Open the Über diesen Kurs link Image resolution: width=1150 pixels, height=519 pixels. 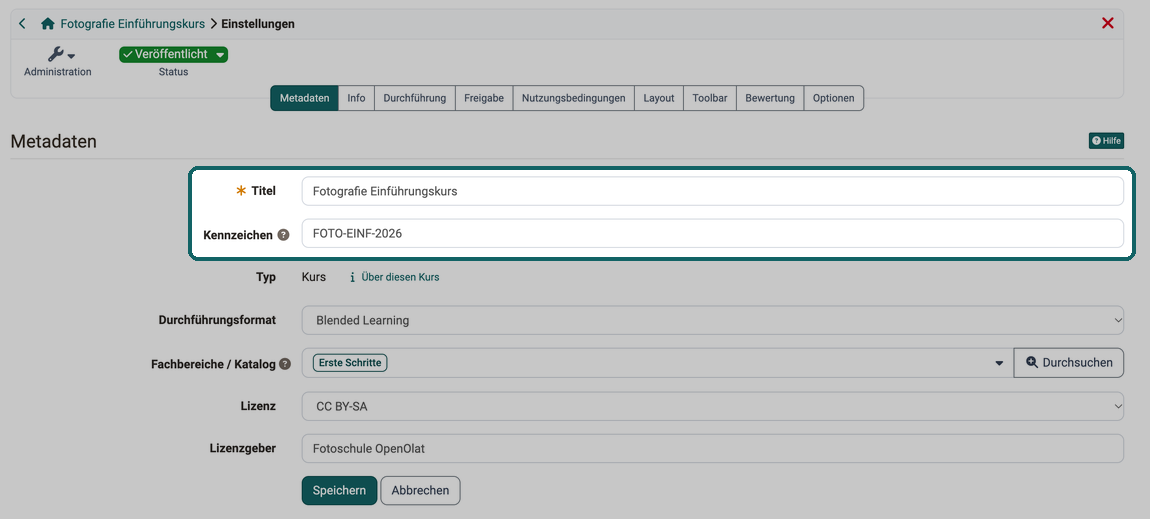[400, 277]
